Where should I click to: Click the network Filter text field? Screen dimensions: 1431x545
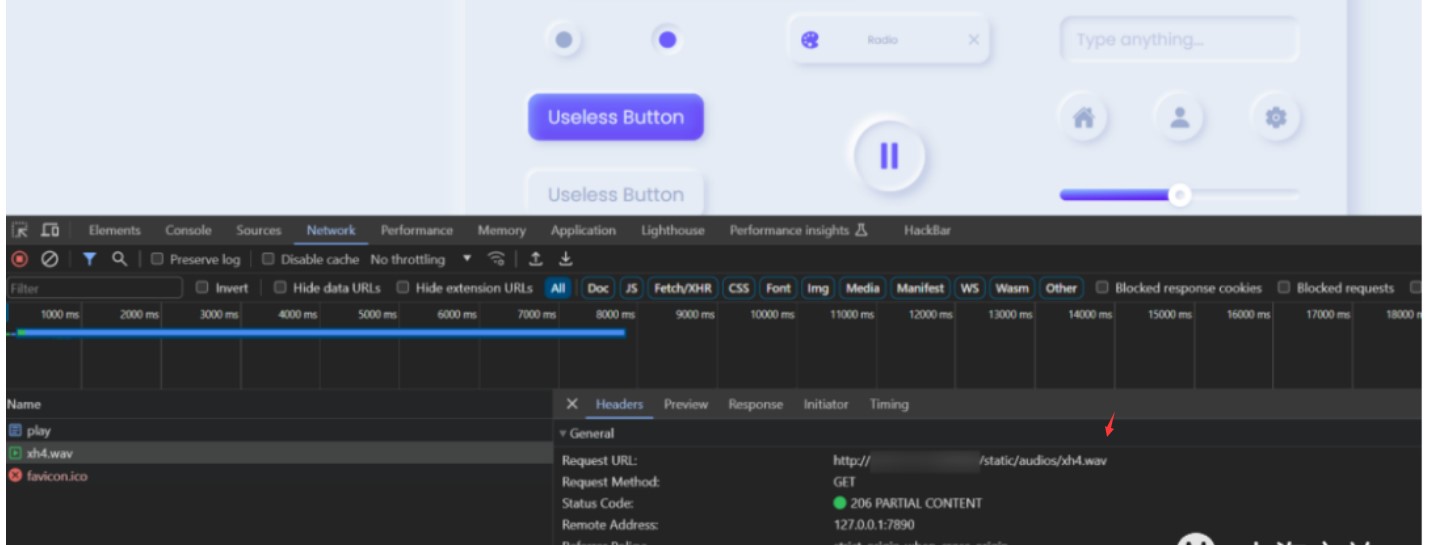[x=94, y=288]
